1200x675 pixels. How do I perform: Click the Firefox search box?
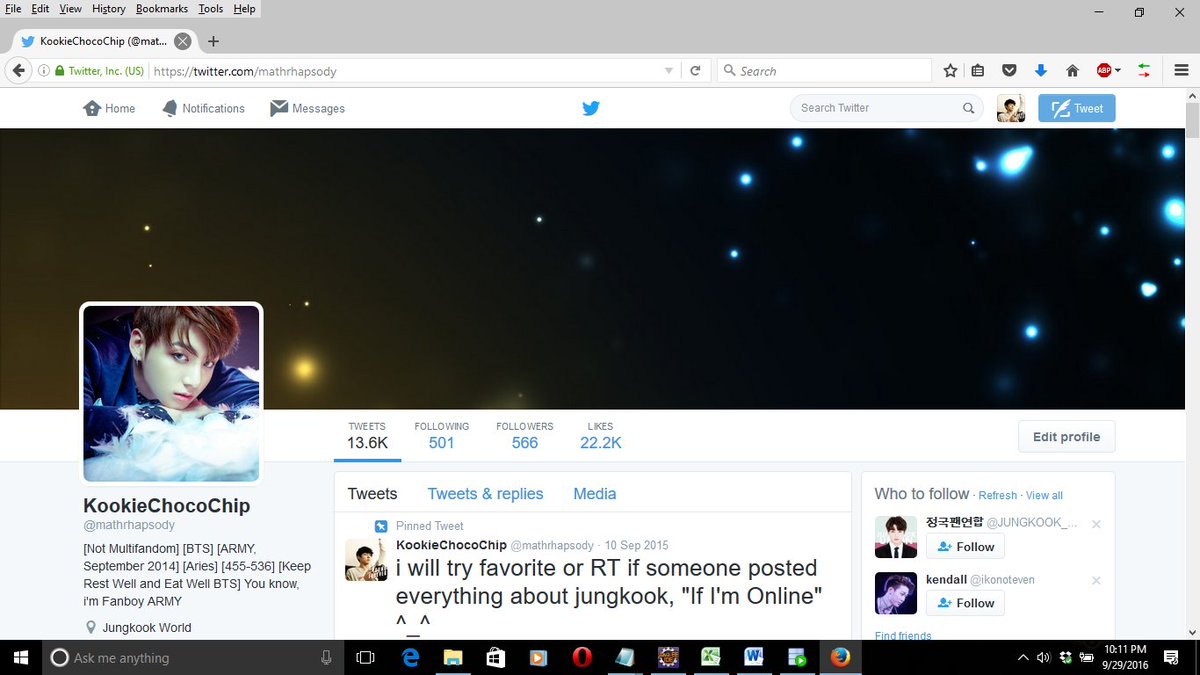pos(824,71)
